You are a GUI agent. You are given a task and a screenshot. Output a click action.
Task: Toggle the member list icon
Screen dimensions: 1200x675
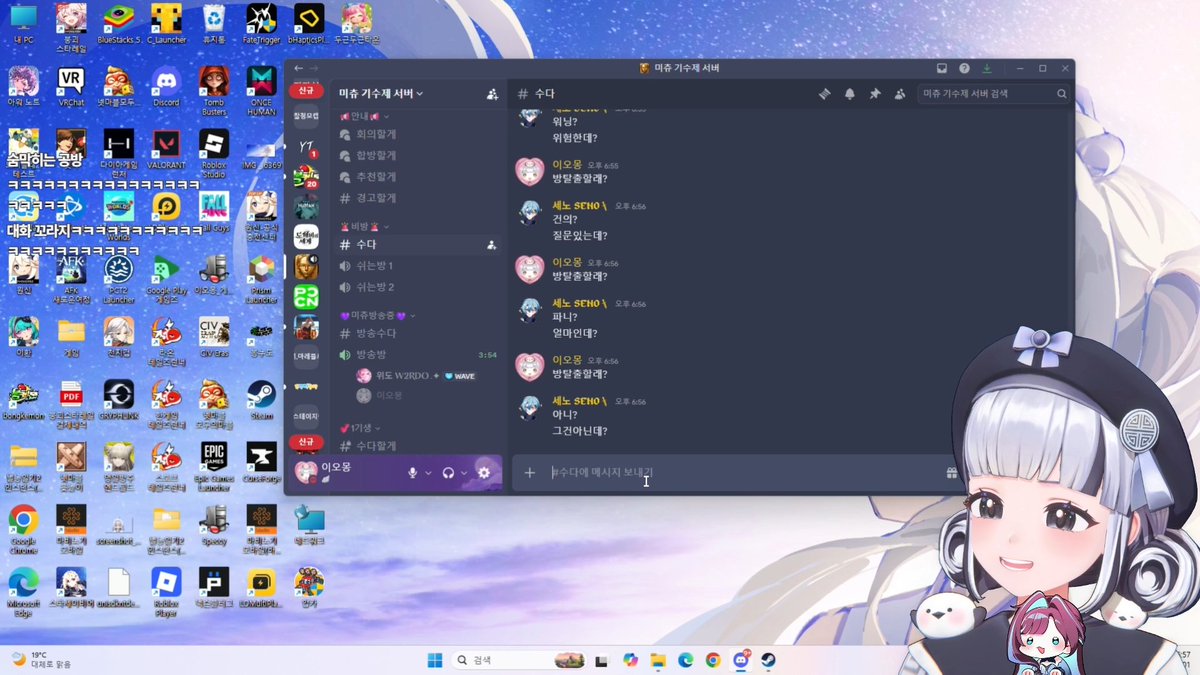[900, 93]
